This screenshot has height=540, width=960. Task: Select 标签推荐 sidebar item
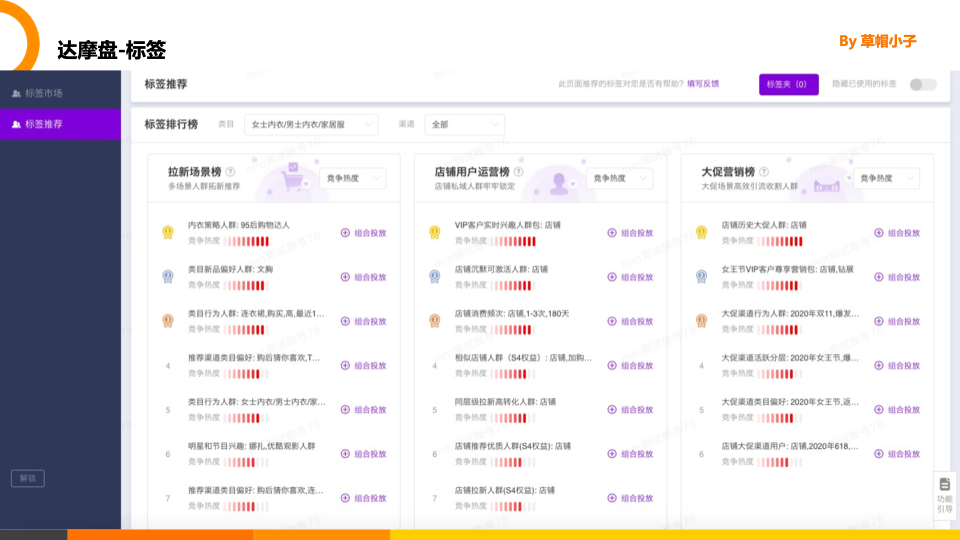pos(60,124)
